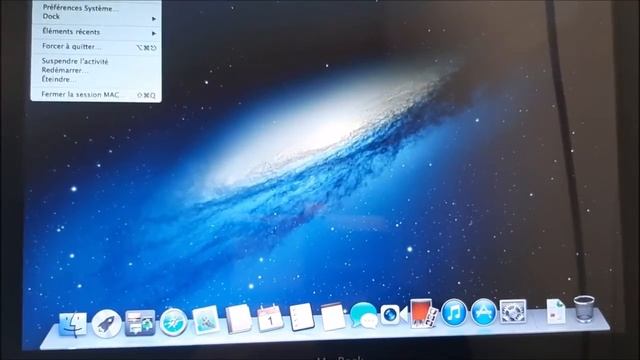Expand the Dock submenu item
This screenshot has width=640, height=360.
(x=96, y=17)
